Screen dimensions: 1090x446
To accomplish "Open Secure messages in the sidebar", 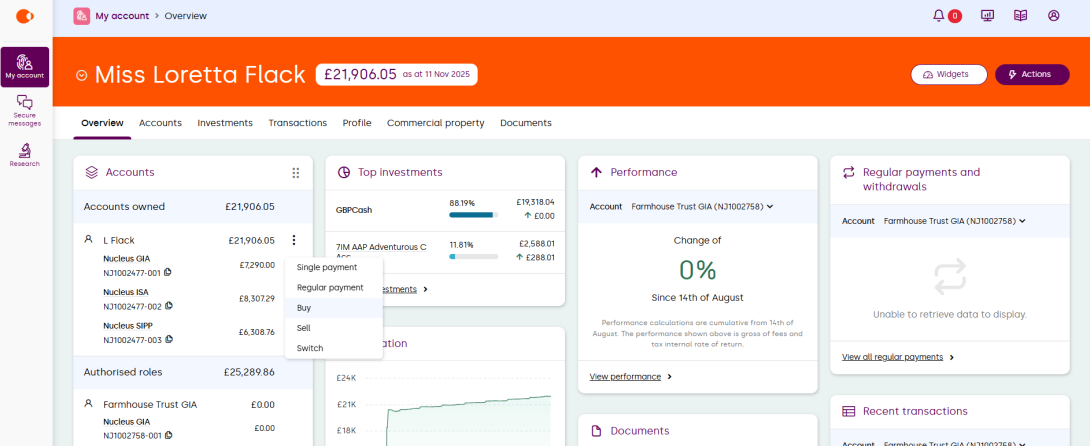I will click(x=25, y=109).
